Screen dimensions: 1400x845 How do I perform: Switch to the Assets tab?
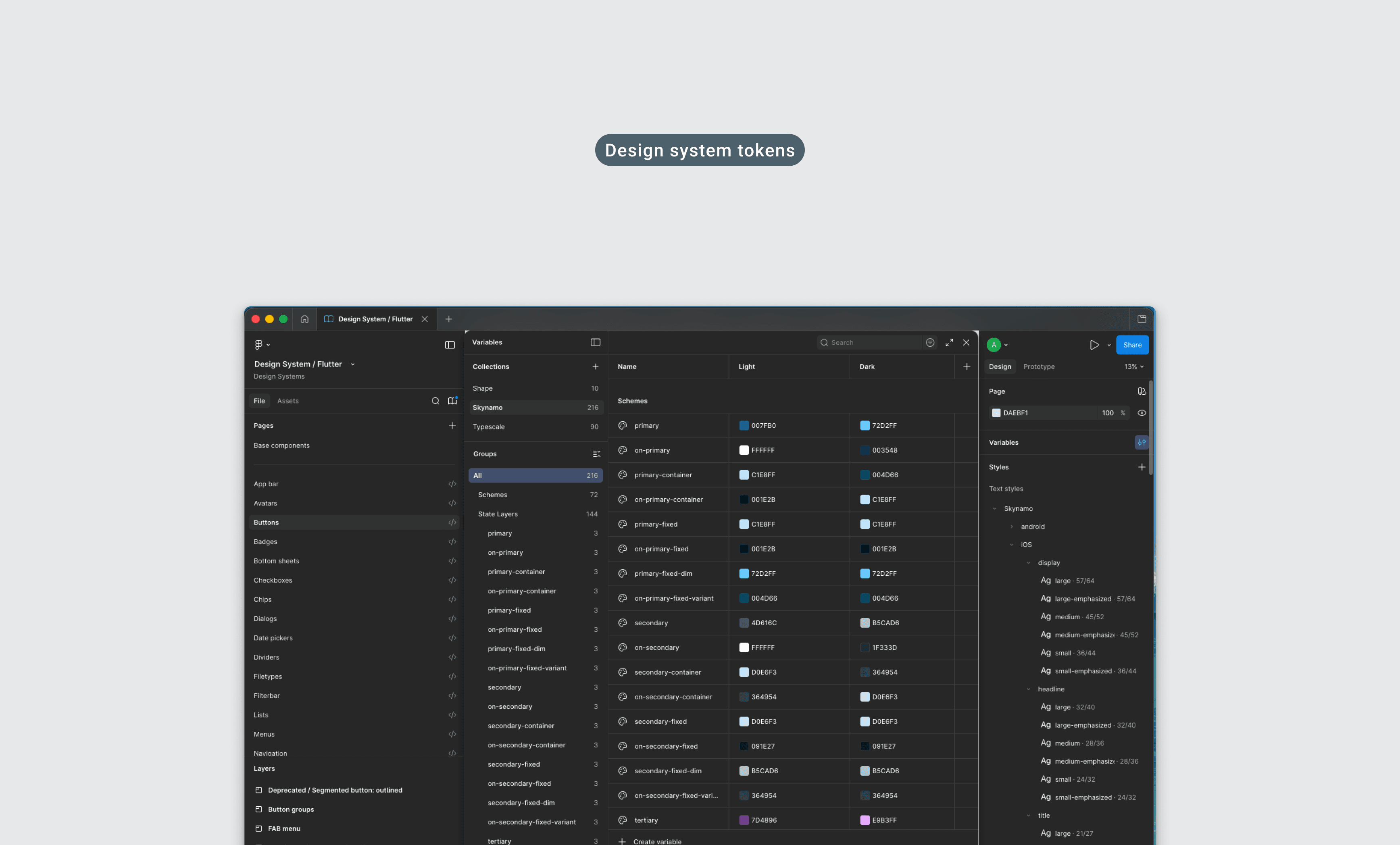tap(287, 401)
